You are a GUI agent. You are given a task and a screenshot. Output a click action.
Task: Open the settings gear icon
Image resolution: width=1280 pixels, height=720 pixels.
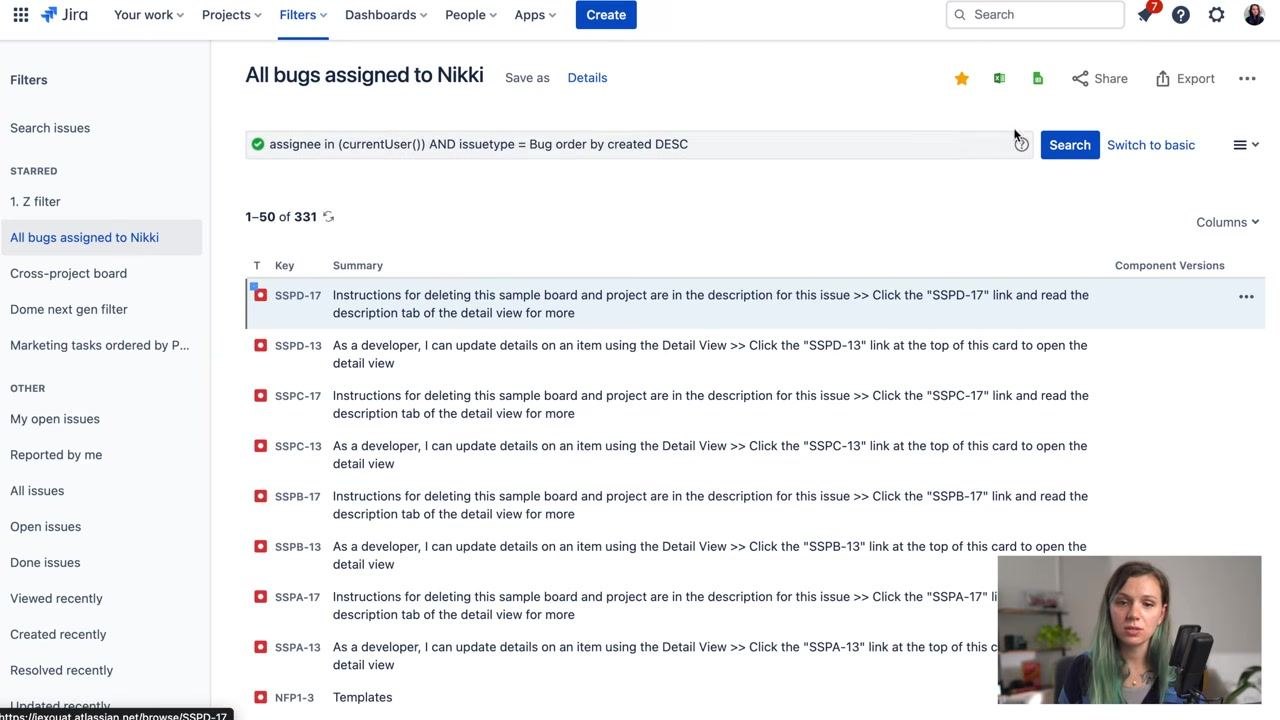click(1217, 15)
